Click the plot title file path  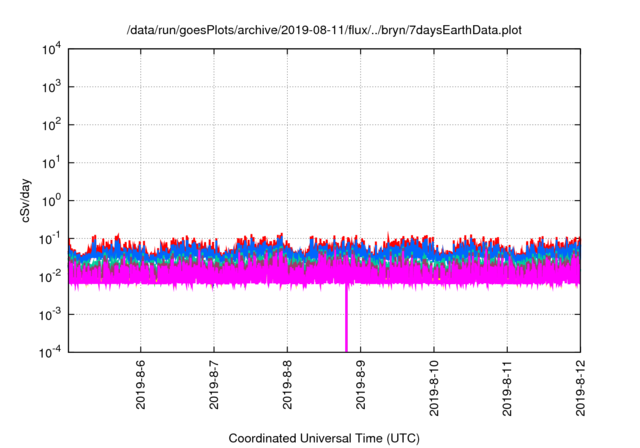point(324,30)
